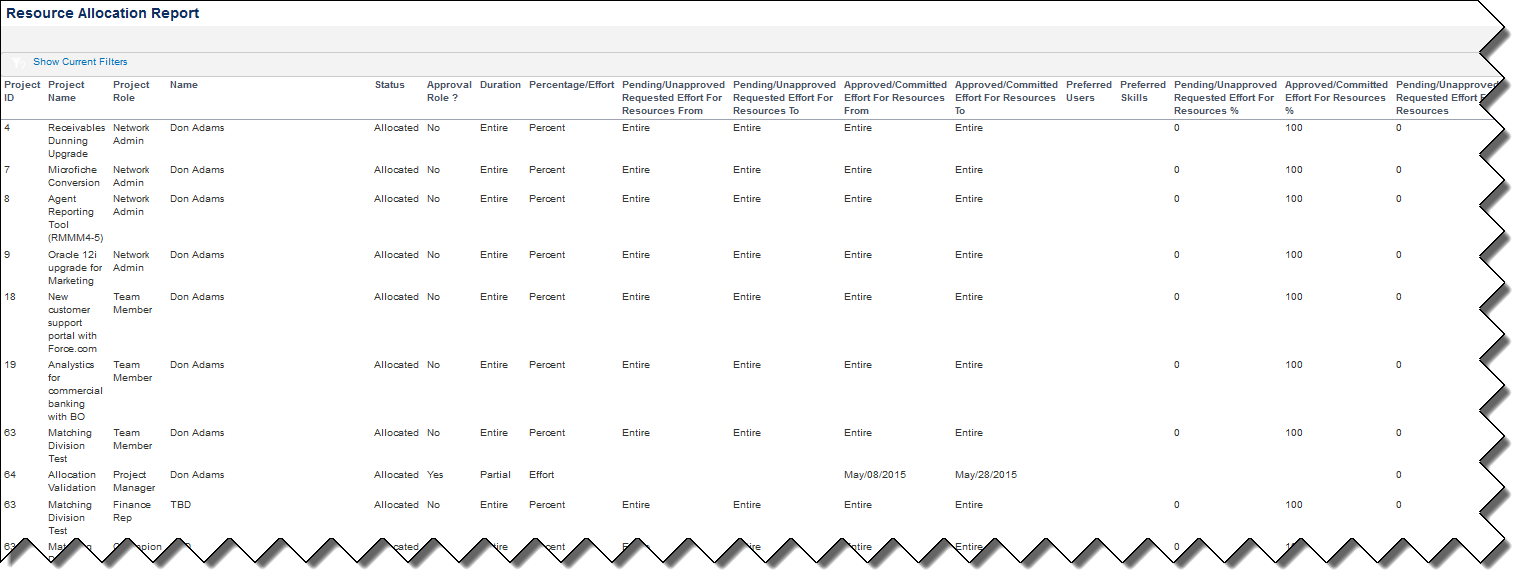Open project ID 18 link
Screen dimensions: 1520x579
10,297
